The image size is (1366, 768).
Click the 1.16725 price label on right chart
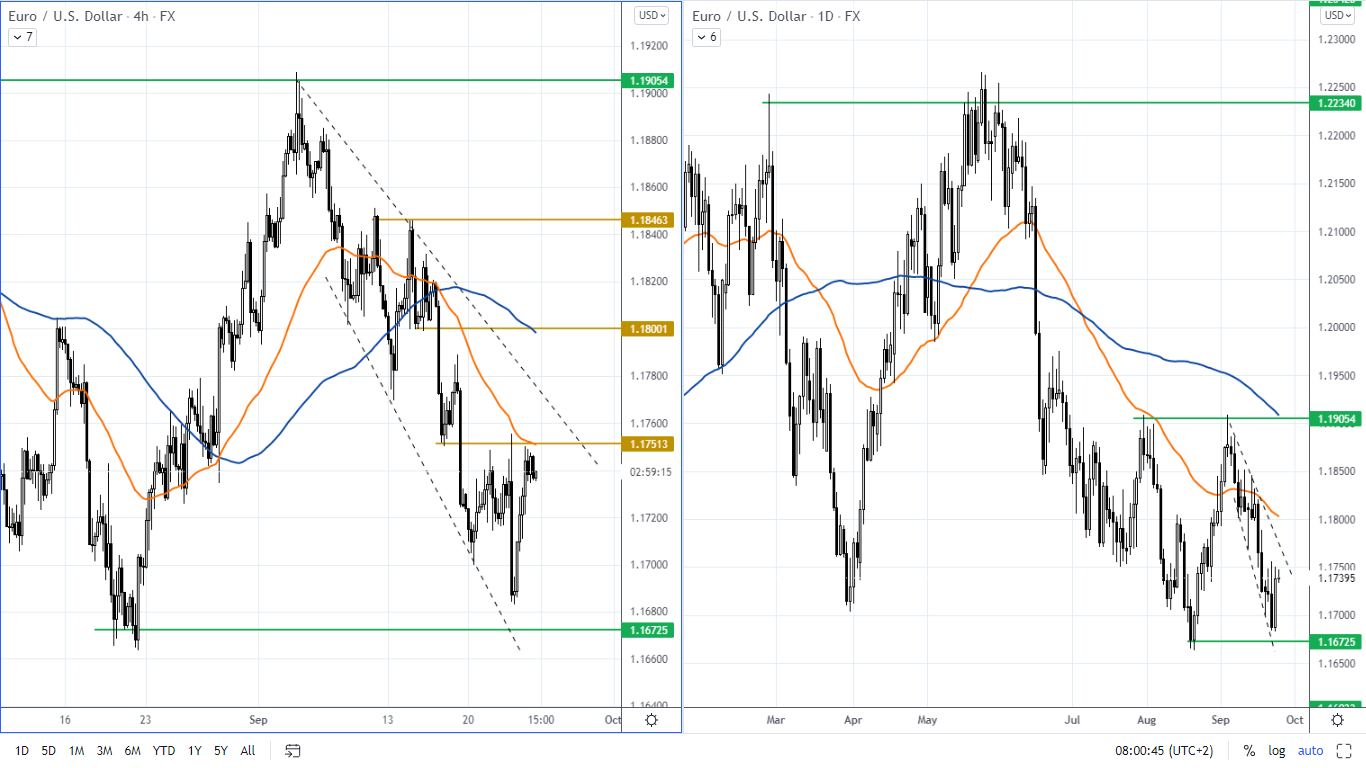click(x=1337, y=641)
